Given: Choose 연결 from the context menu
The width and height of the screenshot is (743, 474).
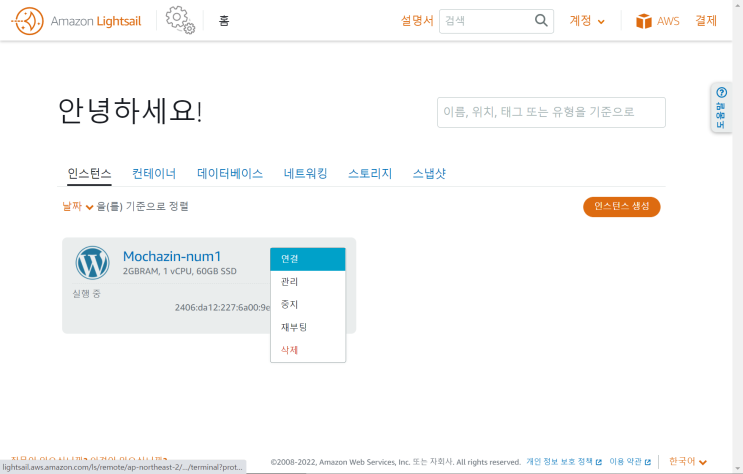Looking at the screenshot, I should click(308, 259).
